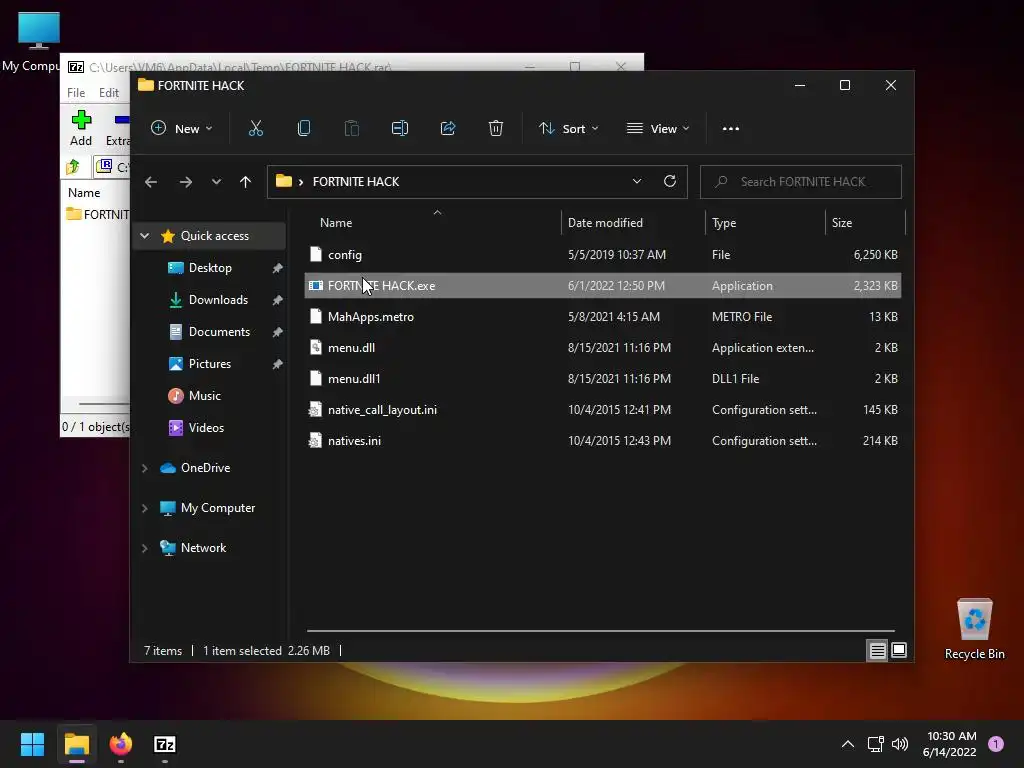Select the FORTNITE HACK.exe file
The width and height of the screenshot is (1024, 768).
(603, 285)
